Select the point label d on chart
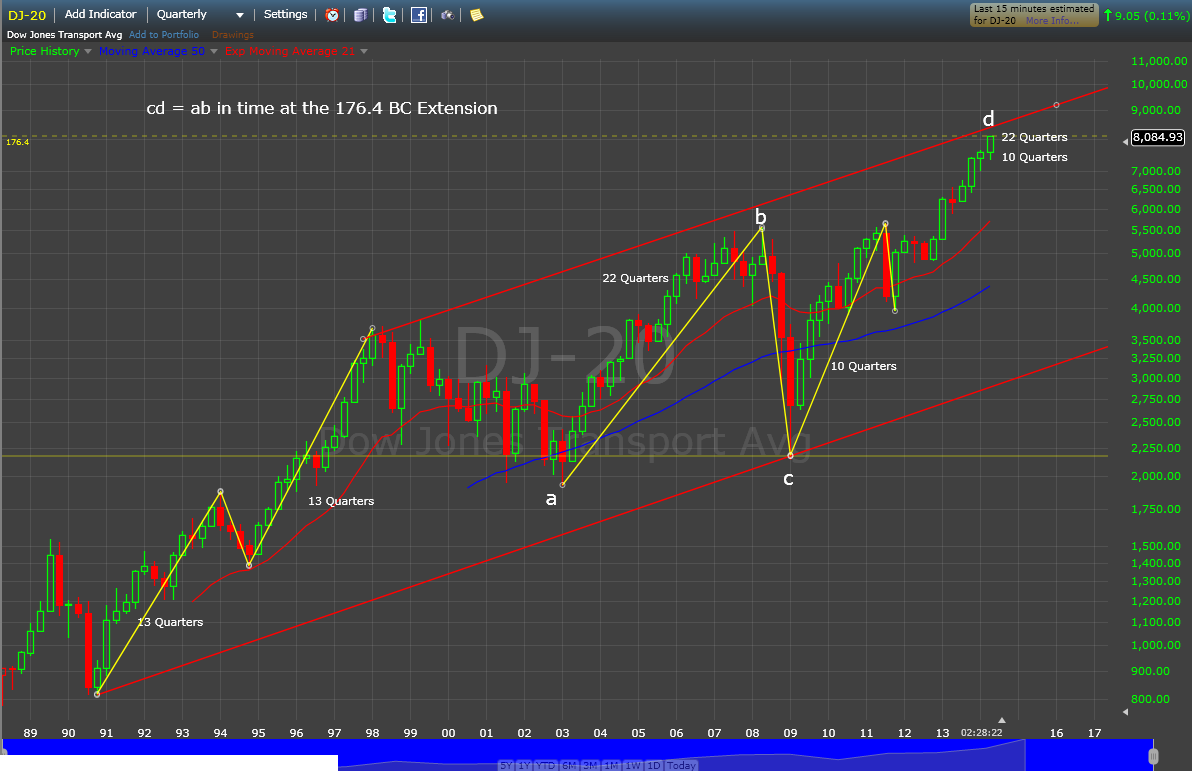 click(988, 119)
